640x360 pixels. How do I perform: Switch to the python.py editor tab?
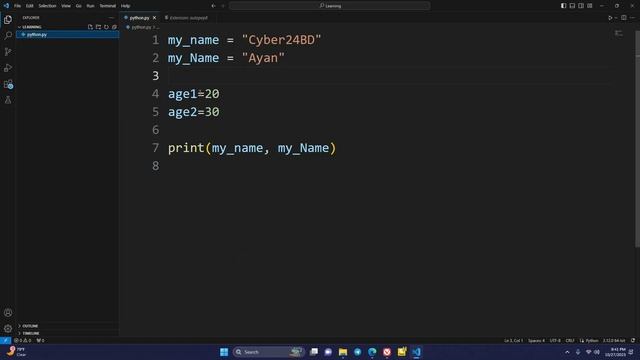139,18
